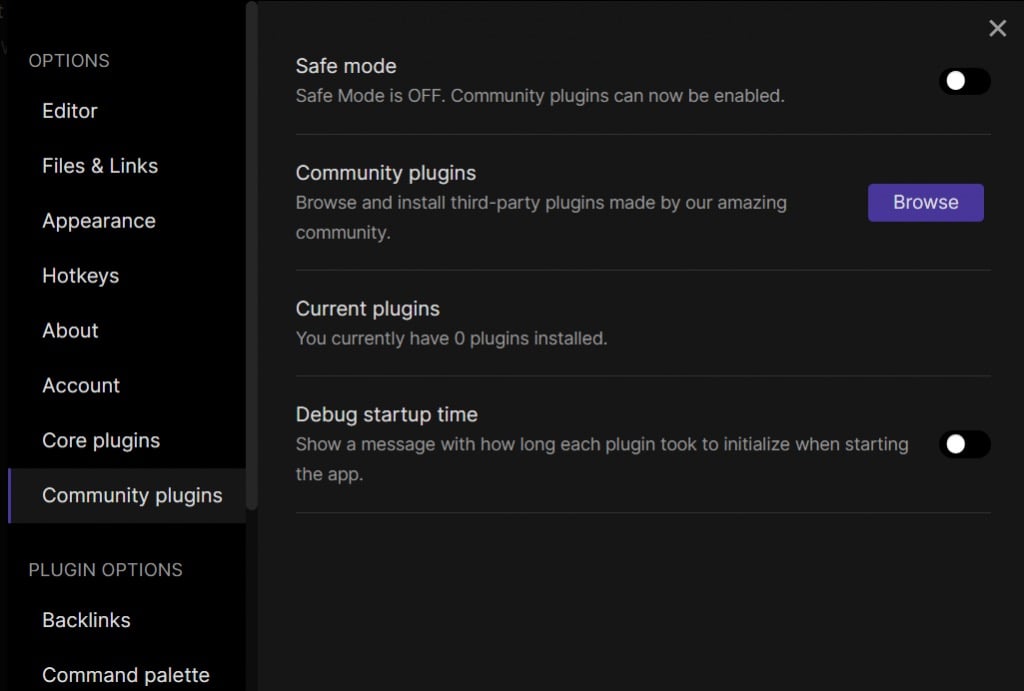This screenshot has height=691, width=1024.
Task: Click the Safe Mode is OFF description text
Action: pos(540,97)
